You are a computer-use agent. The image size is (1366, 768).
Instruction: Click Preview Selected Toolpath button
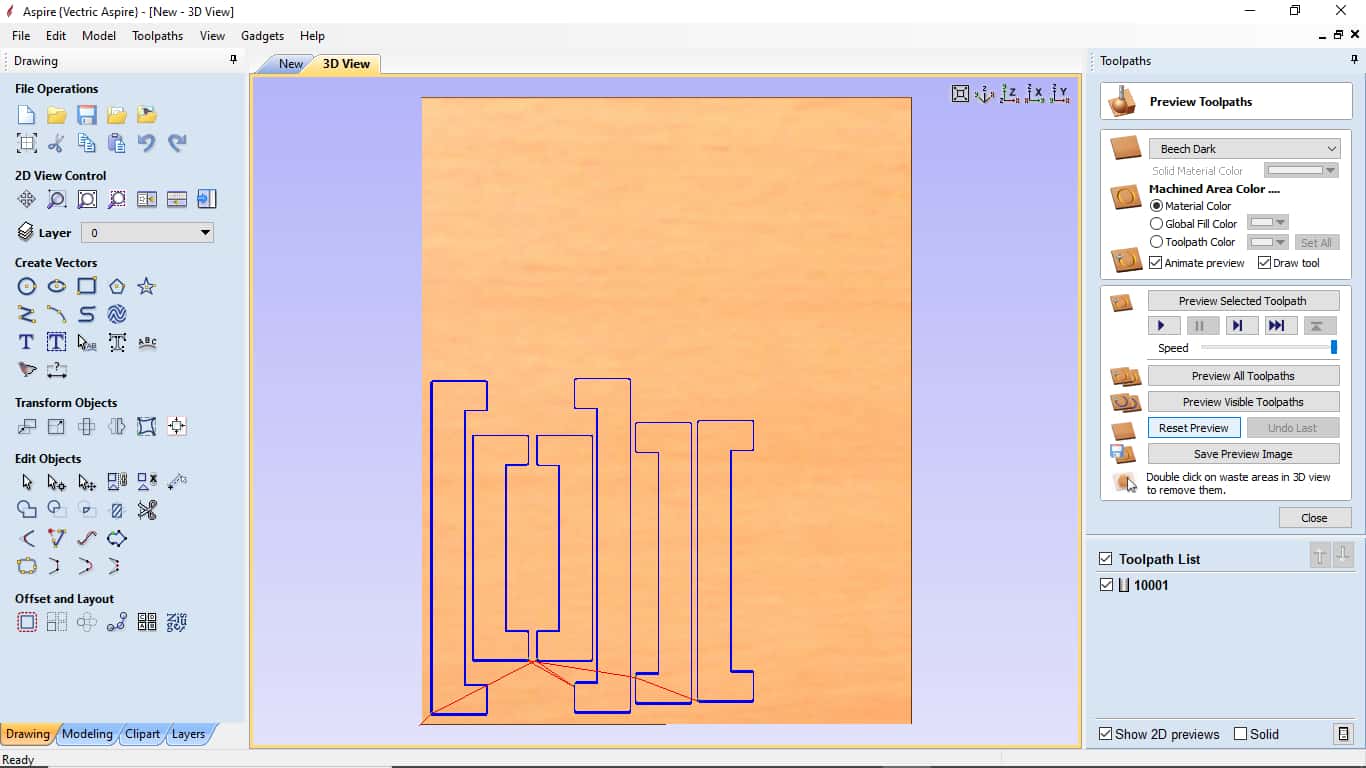coord(1243,301)
